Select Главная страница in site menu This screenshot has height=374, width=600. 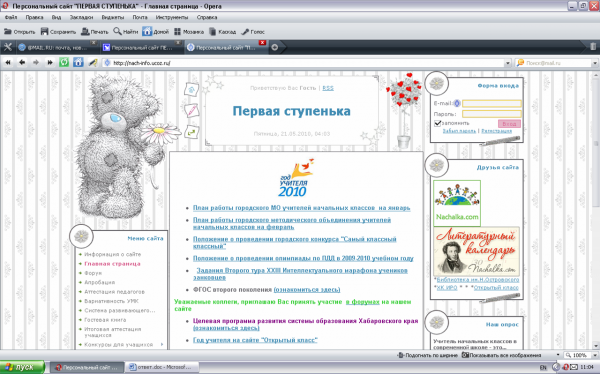pyautogui.click(x=112, y=264)
